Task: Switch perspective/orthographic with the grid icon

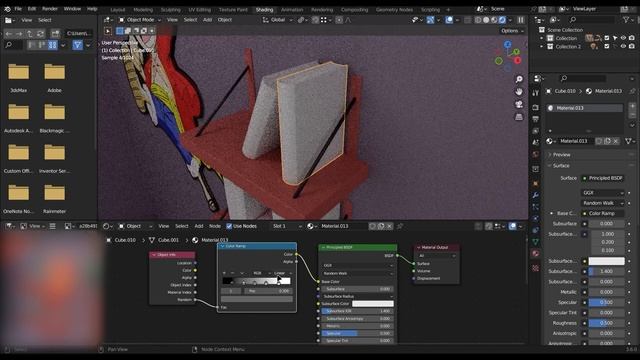Action: [x=519, y=117]
